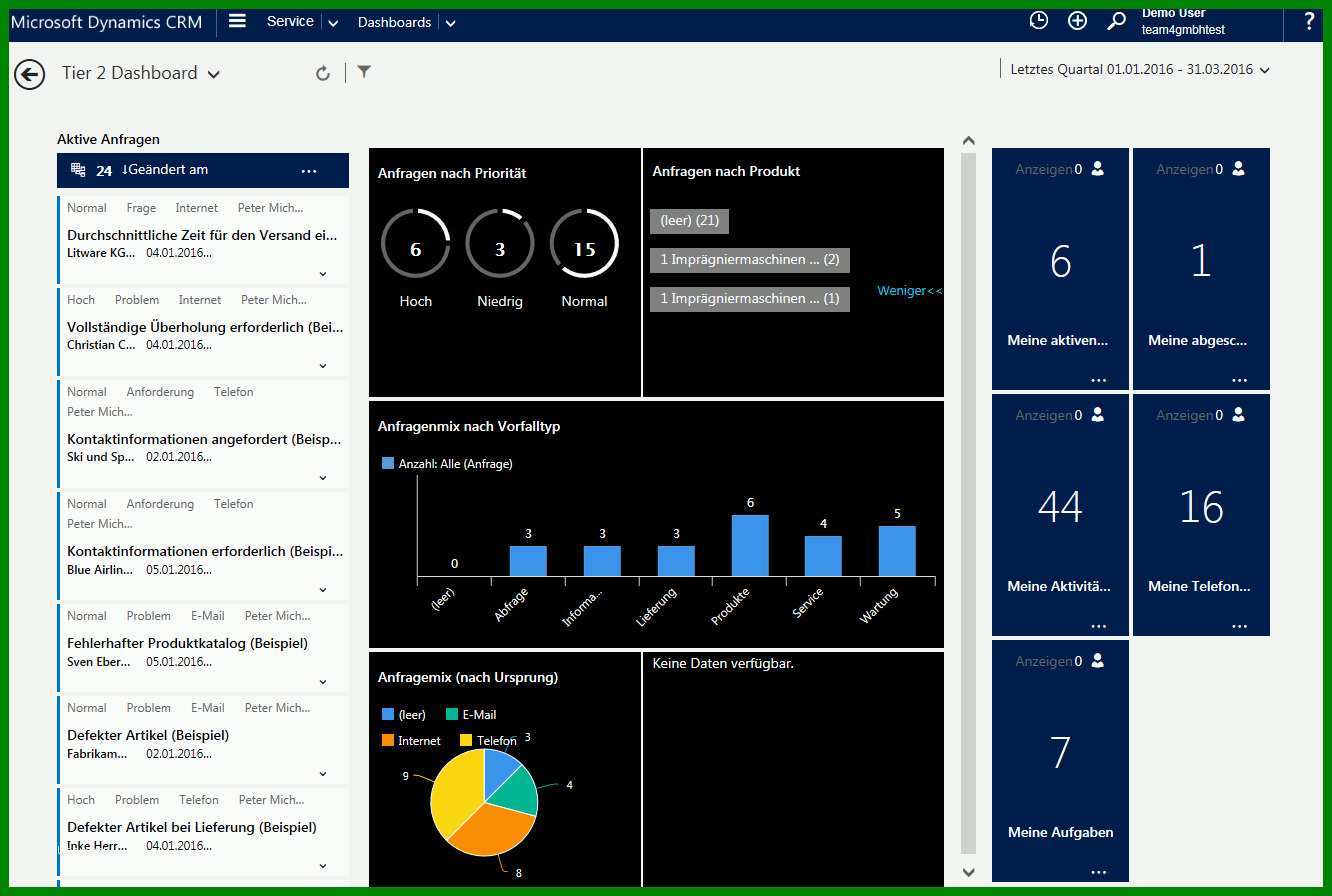Expand the Service area dropdown arrow
1332x896 pixels.
pyautogui.click(x=333, y=23)
